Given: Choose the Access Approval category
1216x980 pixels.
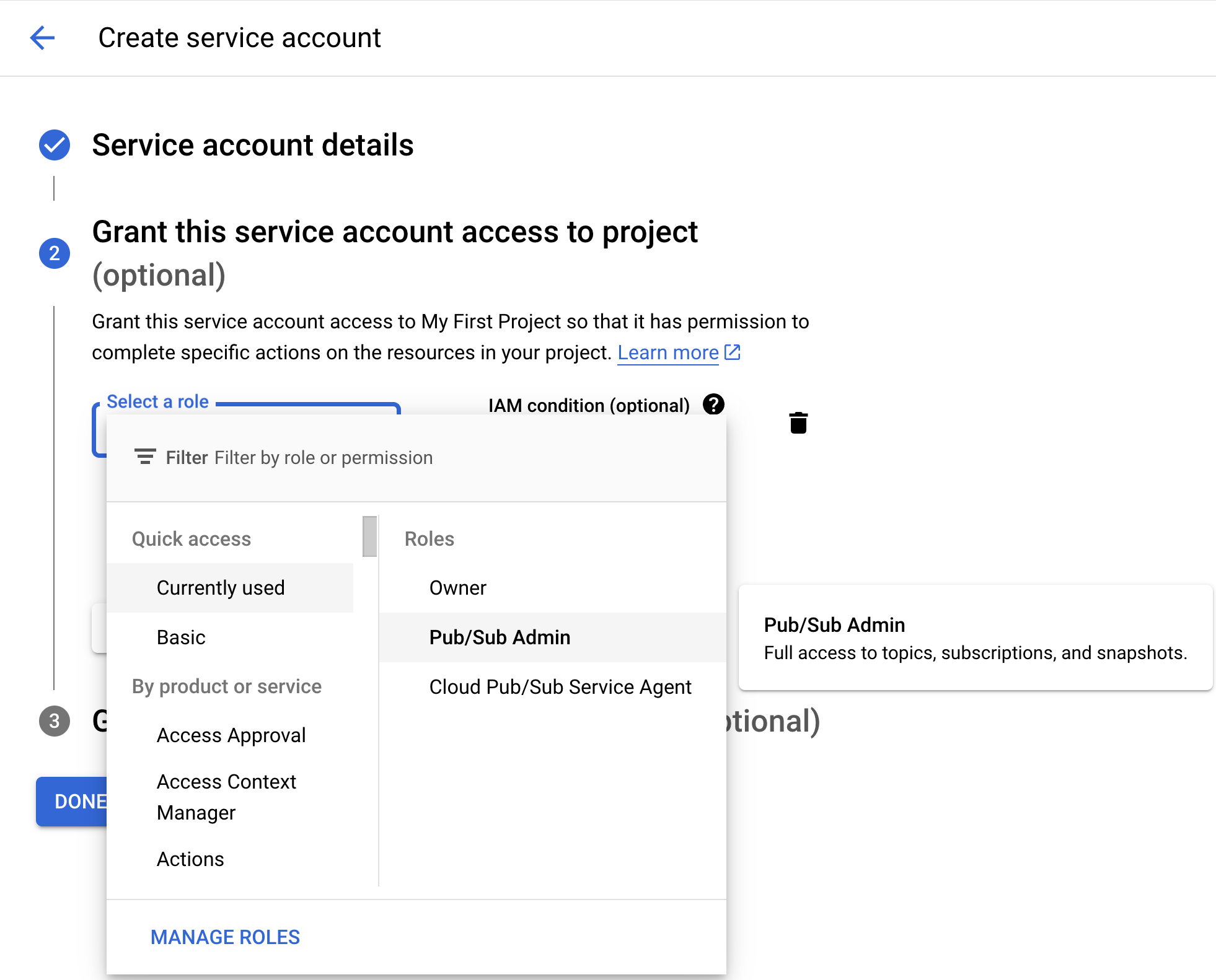Looking at the screenshot, I should click(231, 735).
